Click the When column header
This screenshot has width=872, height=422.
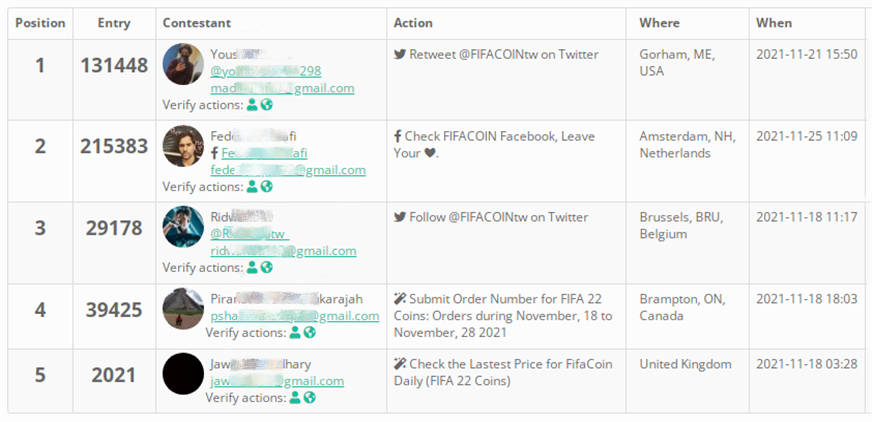coord(774,23)
